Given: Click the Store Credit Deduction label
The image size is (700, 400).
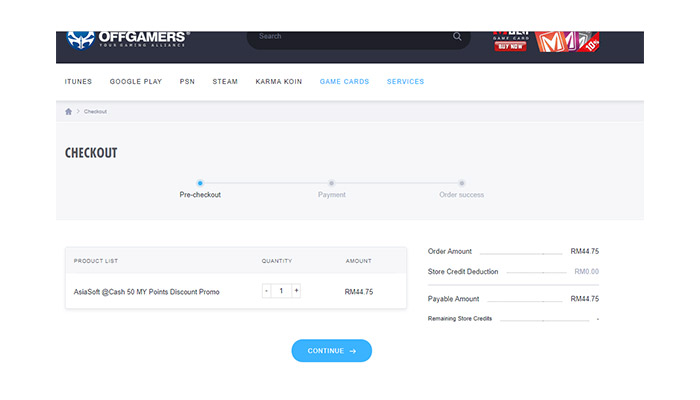Looking at the screenshot, I should 463,271.
